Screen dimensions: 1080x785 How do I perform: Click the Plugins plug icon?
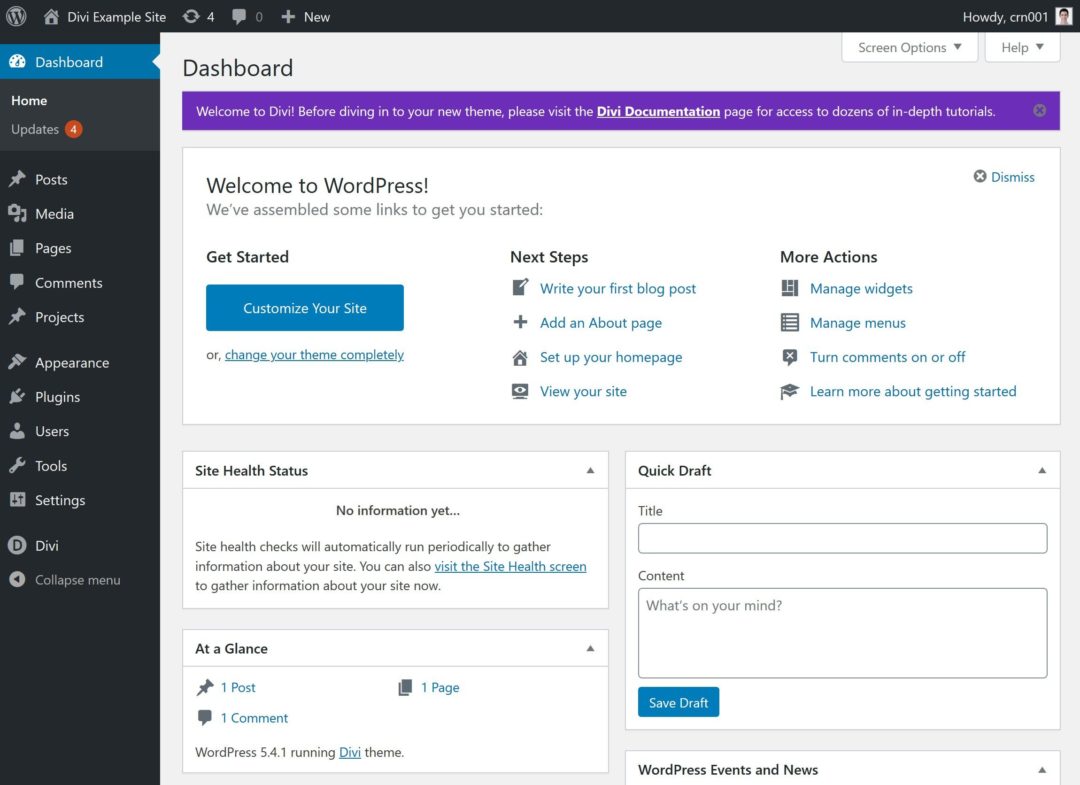[x=17, y=397]
